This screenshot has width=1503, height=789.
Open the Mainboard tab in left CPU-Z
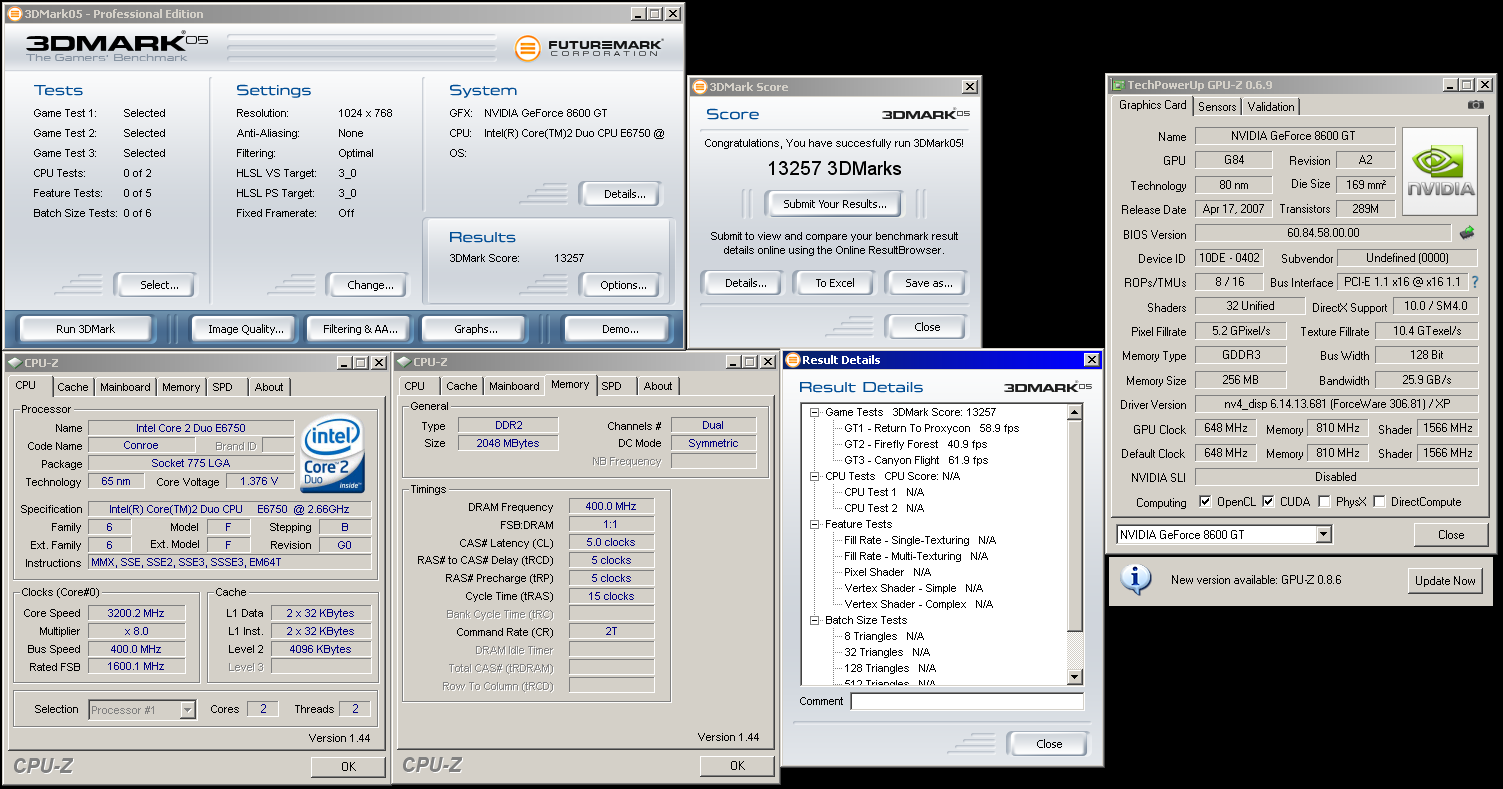(x=125, y=387)
